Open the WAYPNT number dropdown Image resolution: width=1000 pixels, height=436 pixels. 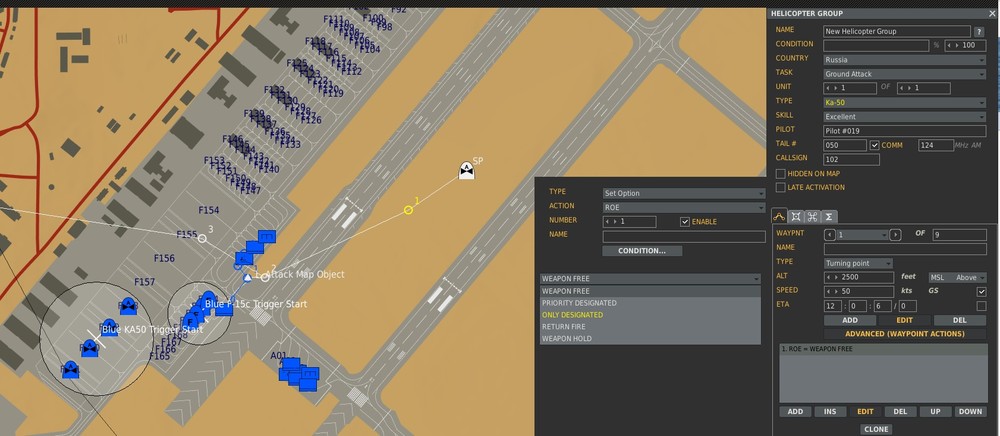pos(862,235)
